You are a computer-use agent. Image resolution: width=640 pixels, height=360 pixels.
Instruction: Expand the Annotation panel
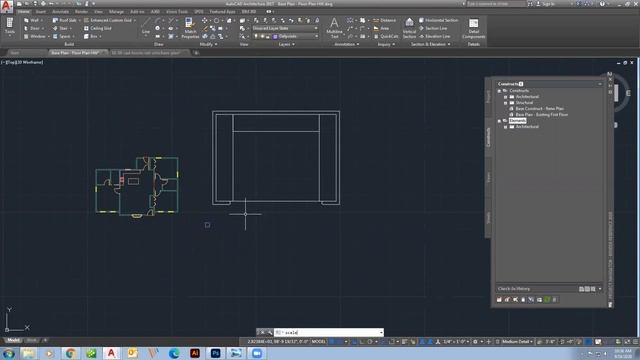[347, 44]
